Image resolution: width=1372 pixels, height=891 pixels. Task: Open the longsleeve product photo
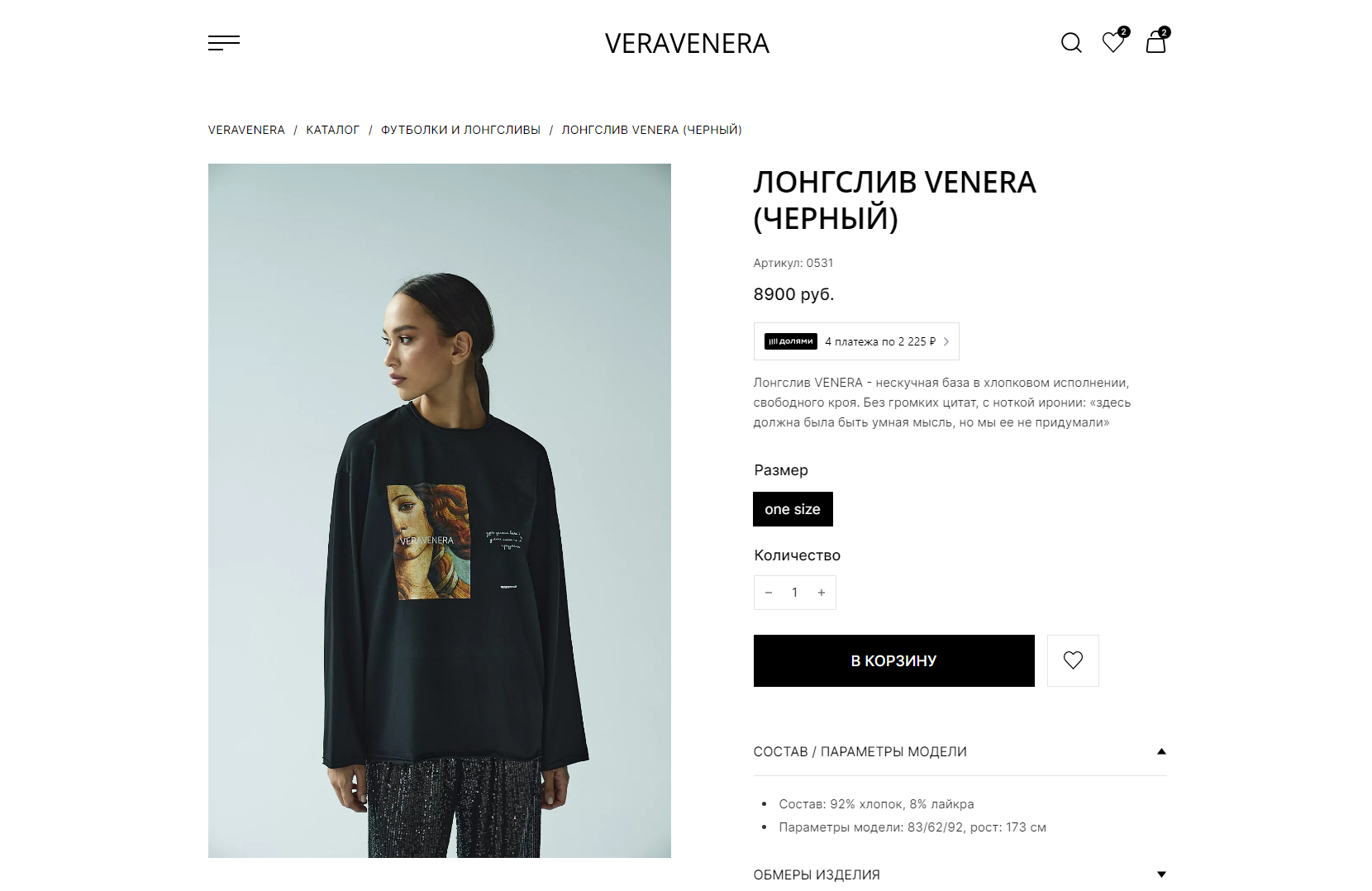click(x=440, y=511)
